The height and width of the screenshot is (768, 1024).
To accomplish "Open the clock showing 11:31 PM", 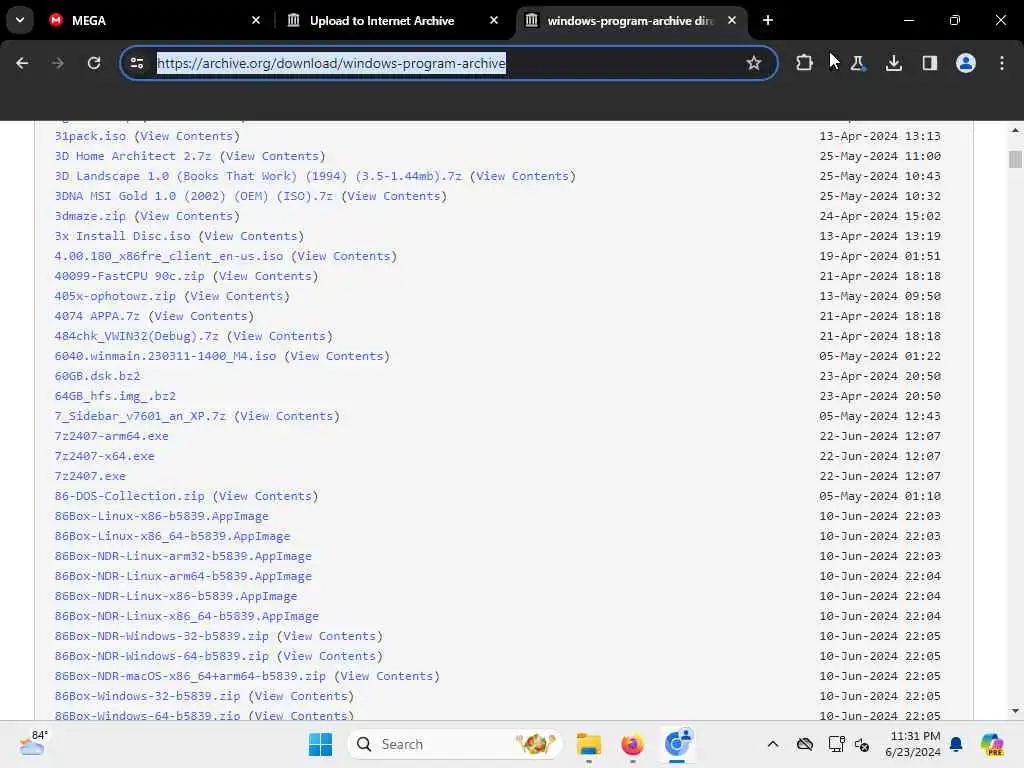I will pos(912,744).
